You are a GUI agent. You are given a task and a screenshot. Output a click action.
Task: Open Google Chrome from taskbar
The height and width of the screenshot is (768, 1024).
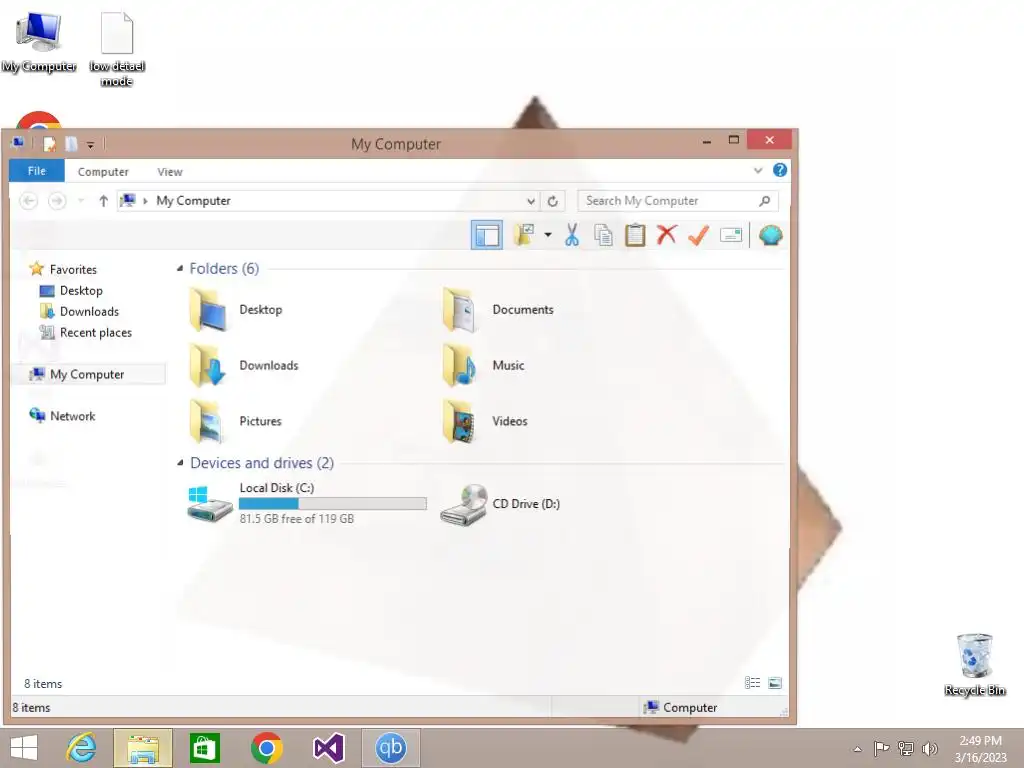click(266, 748)
